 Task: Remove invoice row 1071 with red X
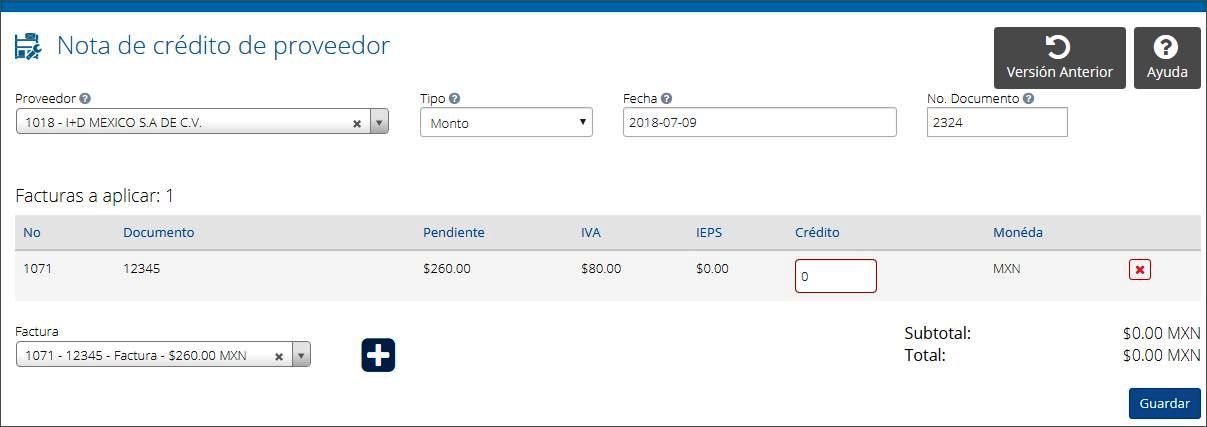(x=1140, y=269)
